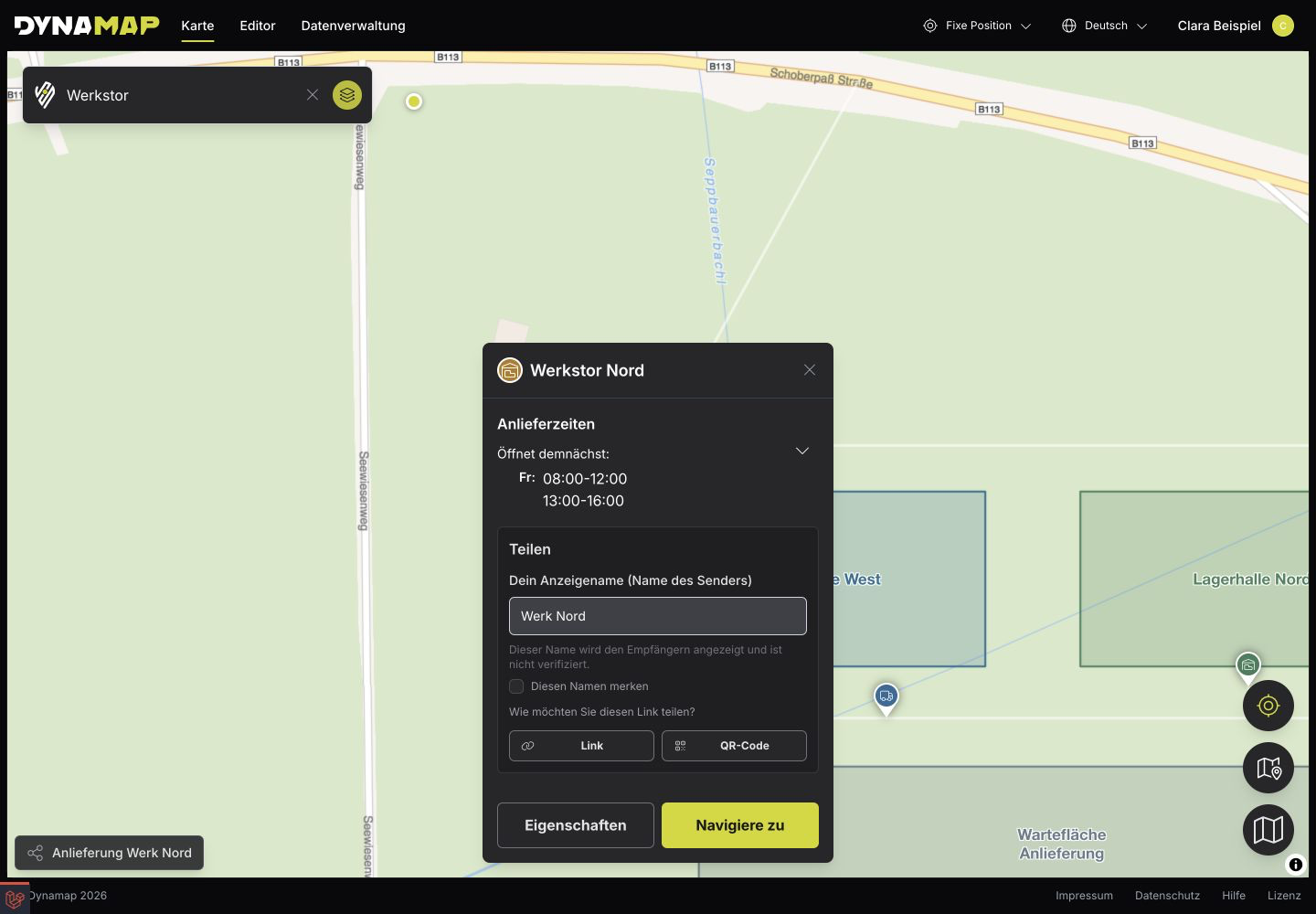Clear the Werkstor search with X icon
This screenshot has height=914, width=1316.
pyautogui.click(x=313, y=95)
